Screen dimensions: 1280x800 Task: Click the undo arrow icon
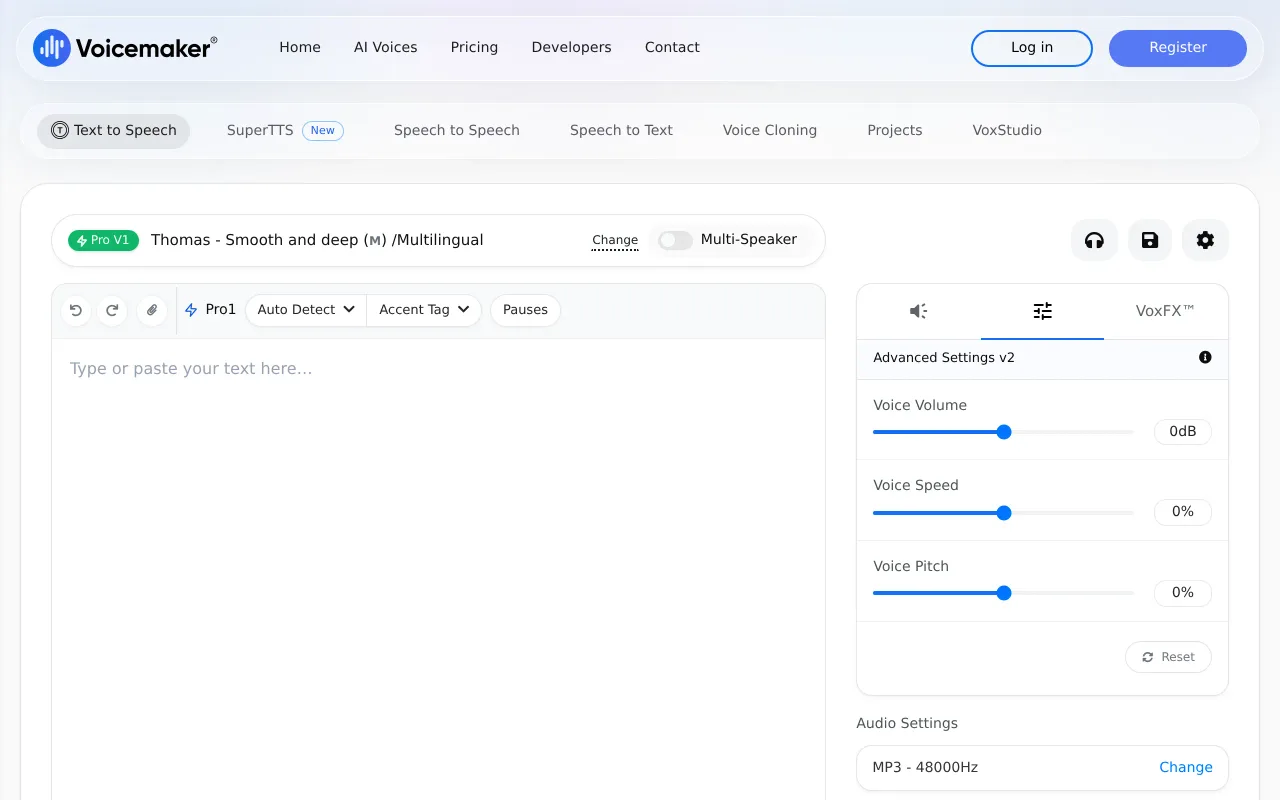tap(76, 310)
